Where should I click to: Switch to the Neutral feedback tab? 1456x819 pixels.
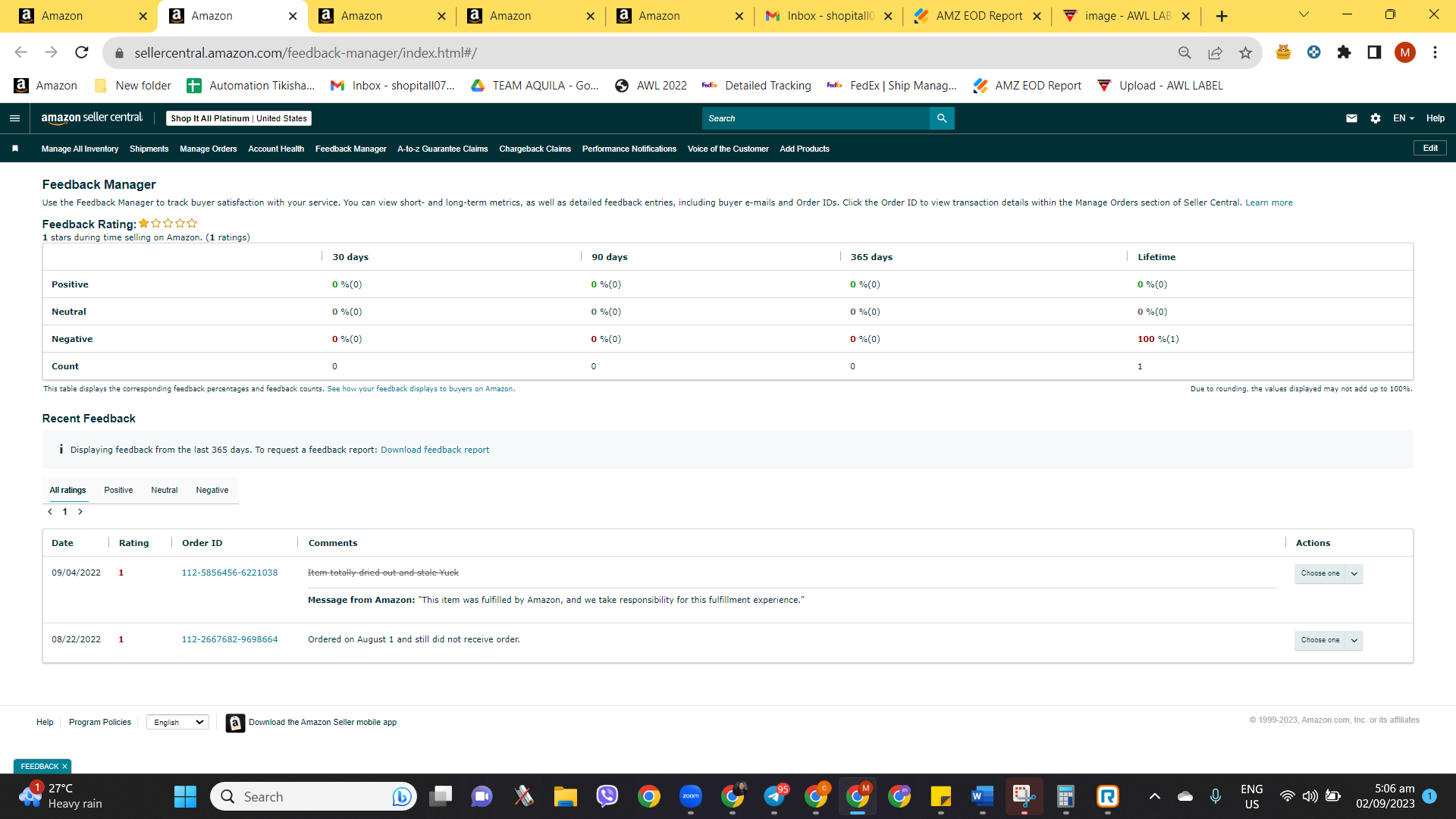coord(164,491)
